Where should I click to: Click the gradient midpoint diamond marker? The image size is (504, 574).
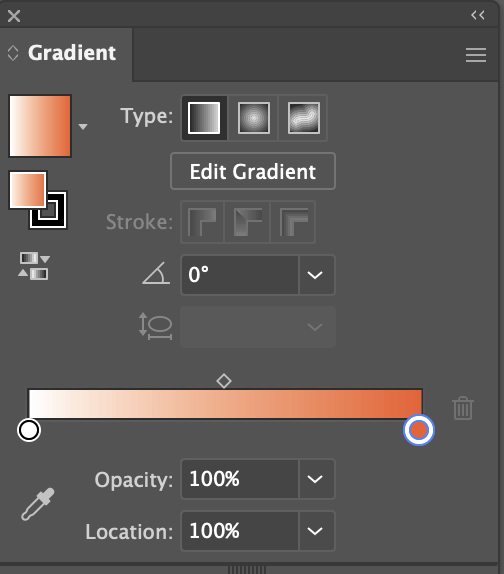click(224, 381)
